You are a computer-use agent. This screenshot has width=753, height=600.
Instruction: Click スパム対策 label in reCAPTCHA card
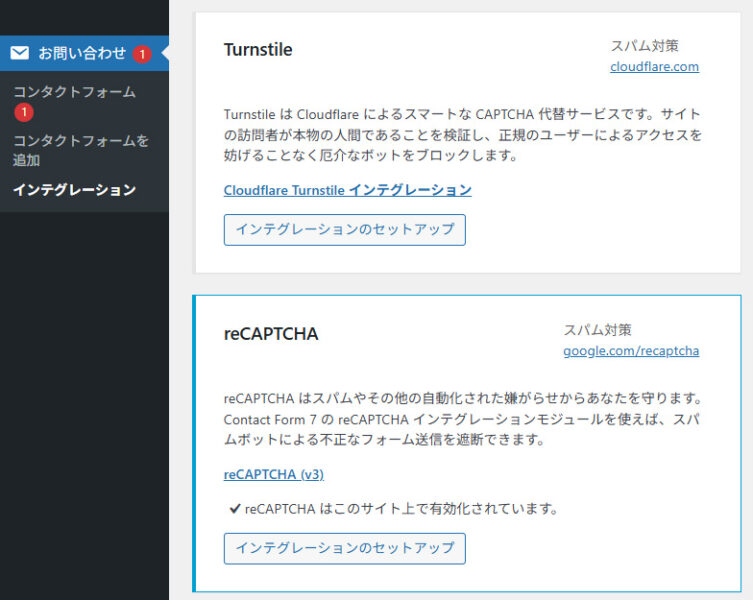point(597,330)
